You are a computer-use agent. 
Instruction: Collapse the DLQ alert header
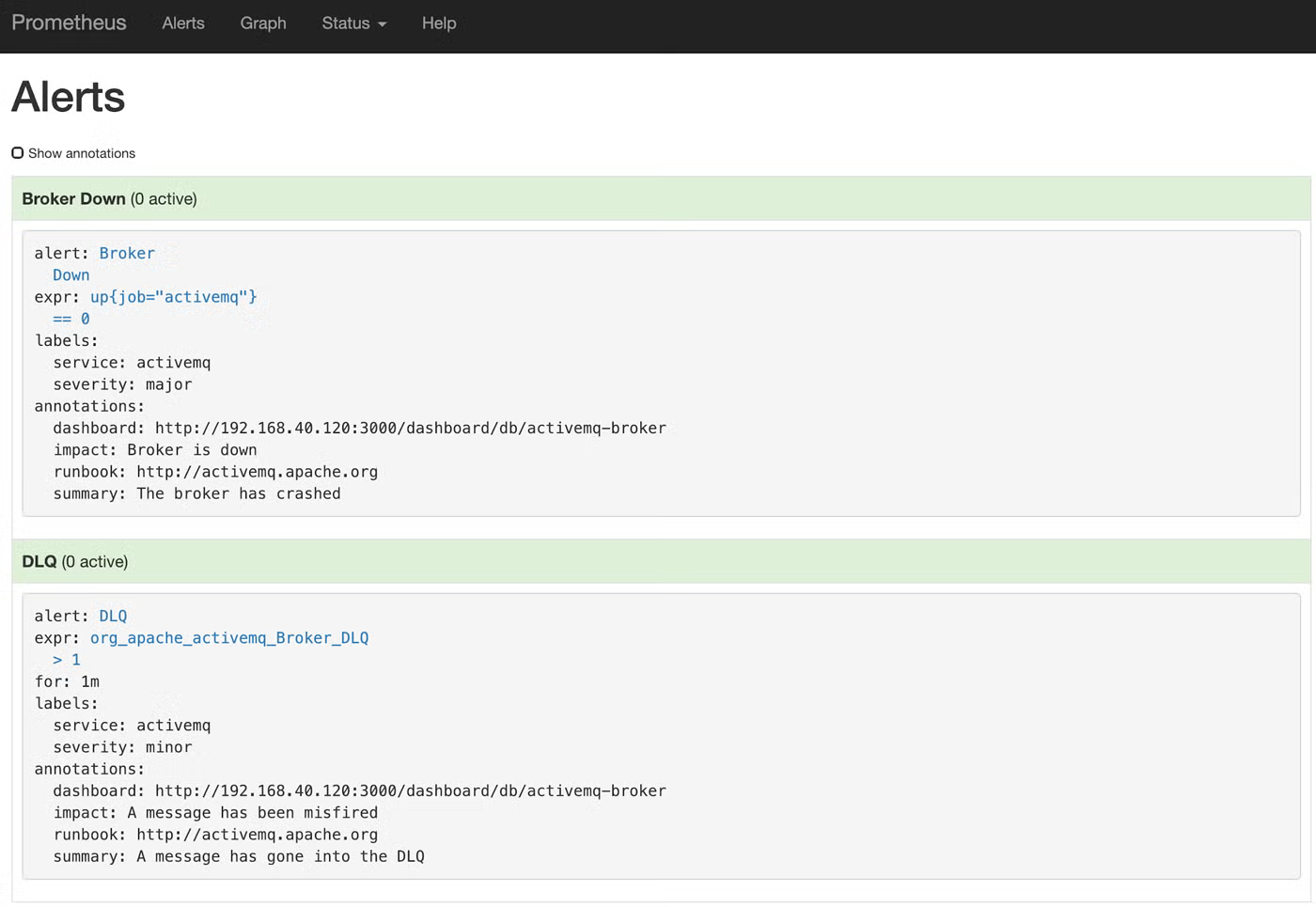tap(661, 561)
